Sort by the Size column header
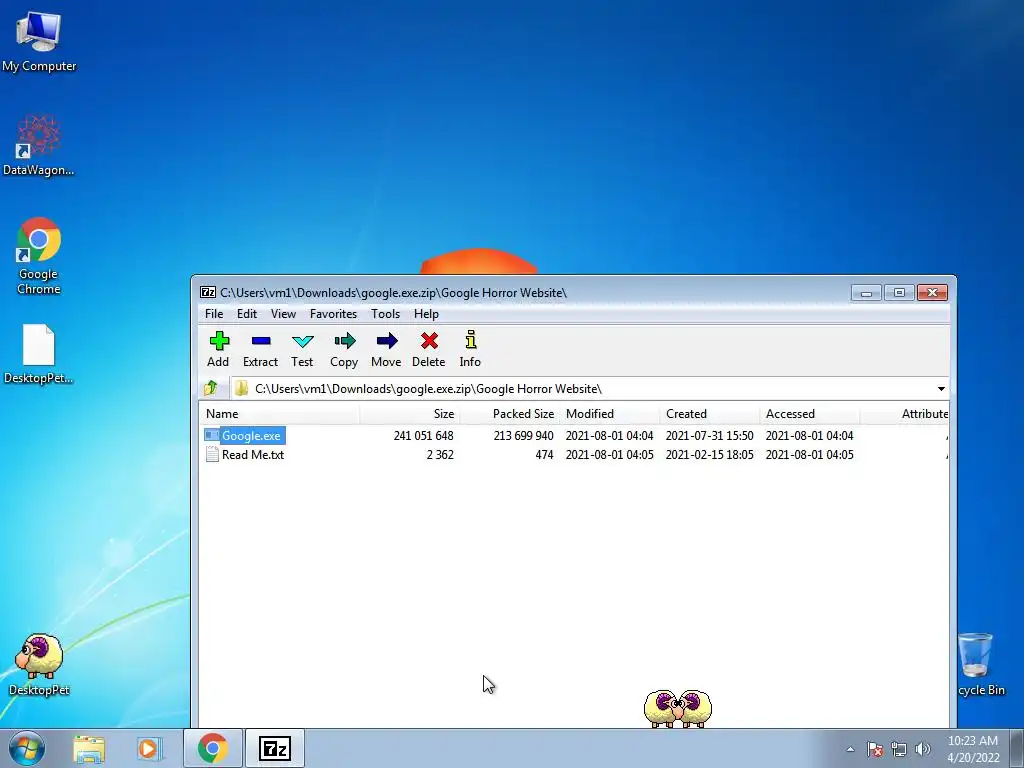 (410, 413)
